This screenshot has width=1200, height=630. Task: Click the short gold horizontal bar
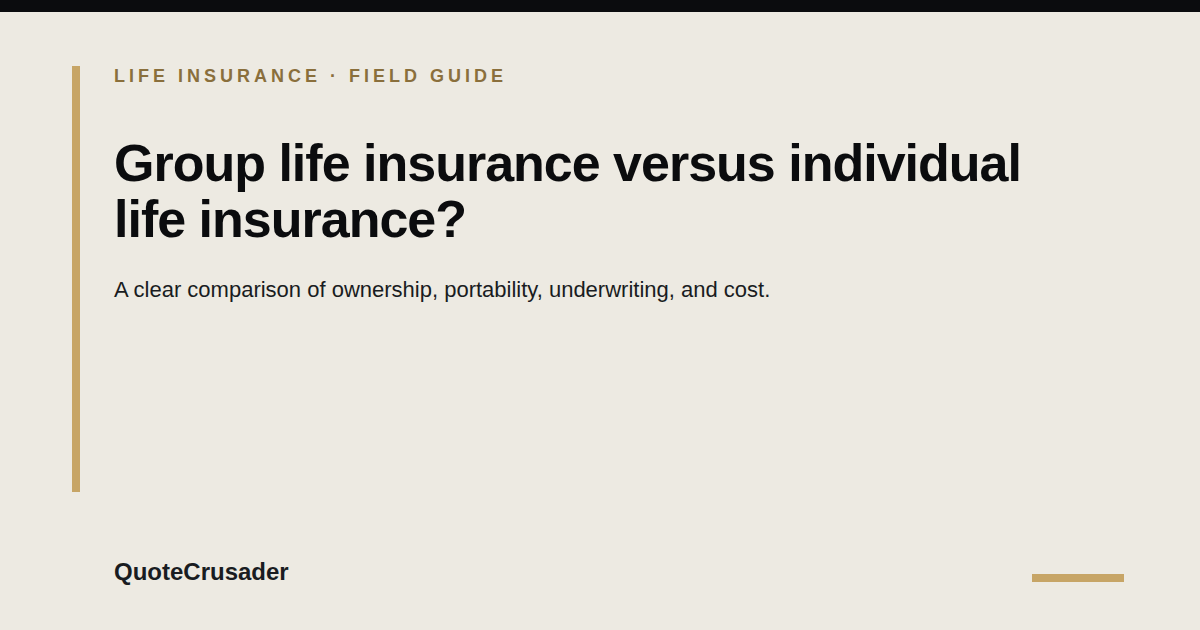1078,578
